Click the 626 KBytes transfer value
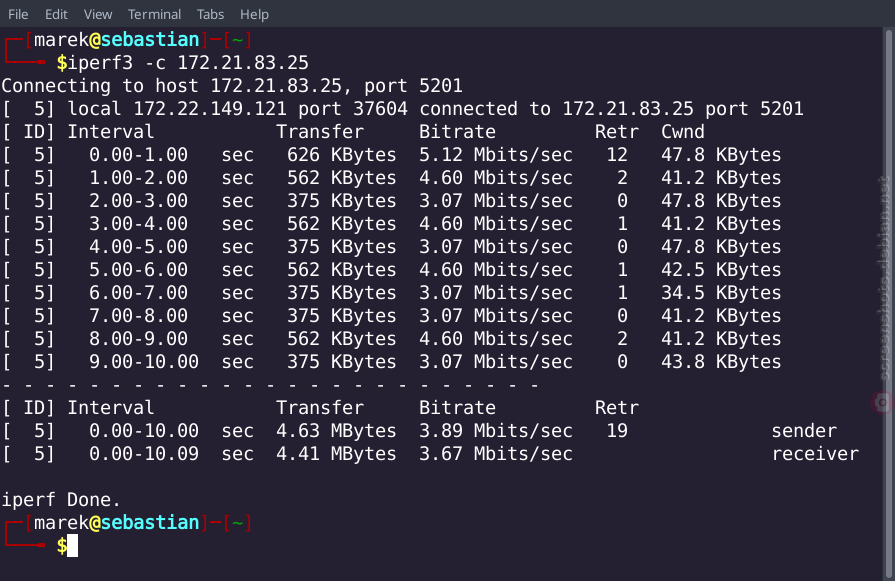Image resolution: width=895 pixels, height=581 pixels. pyautogui.click(x=341, y=155)
